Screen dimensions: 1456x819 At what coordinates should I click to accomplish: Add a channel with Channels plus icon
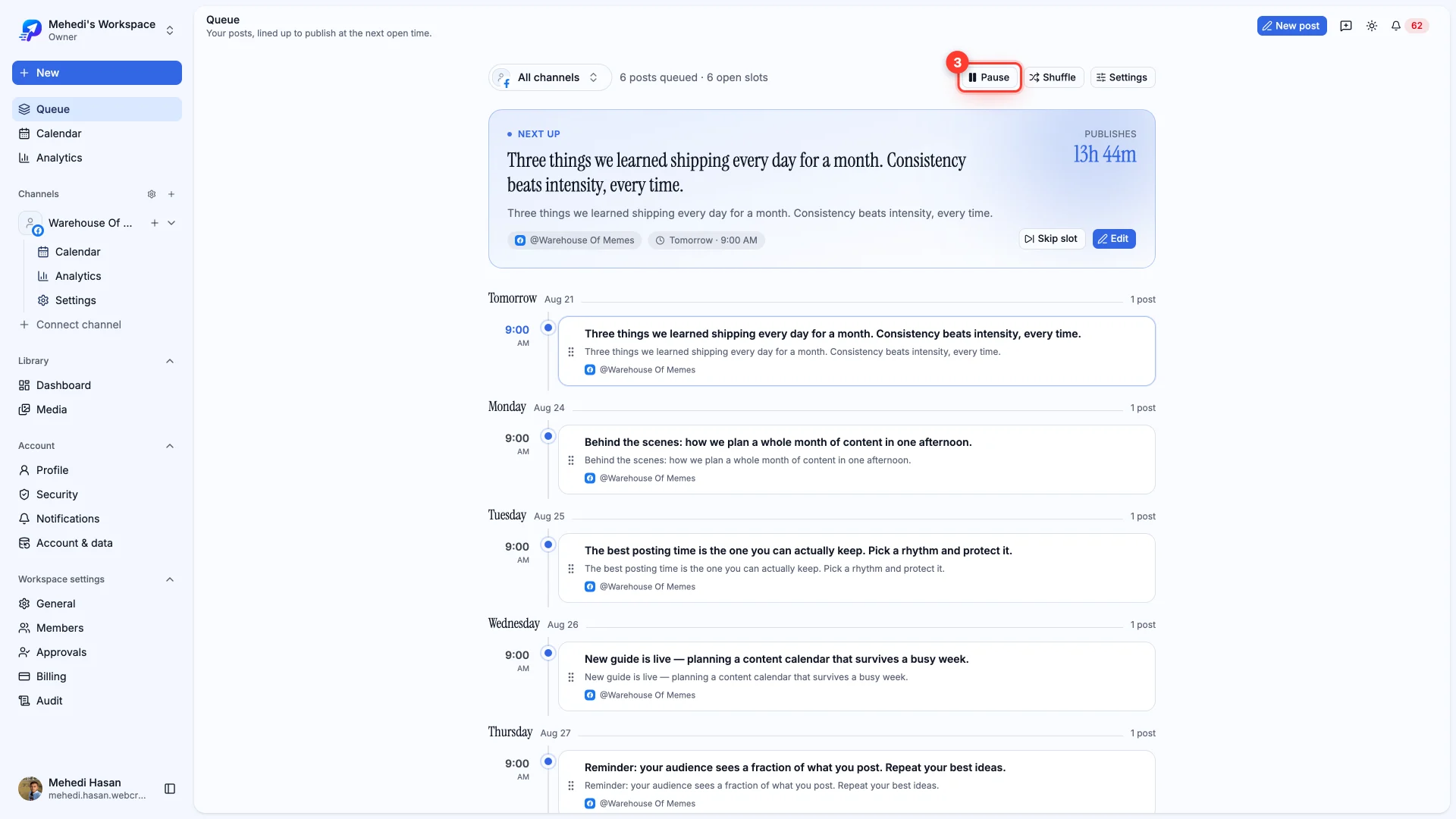(171, 194)
